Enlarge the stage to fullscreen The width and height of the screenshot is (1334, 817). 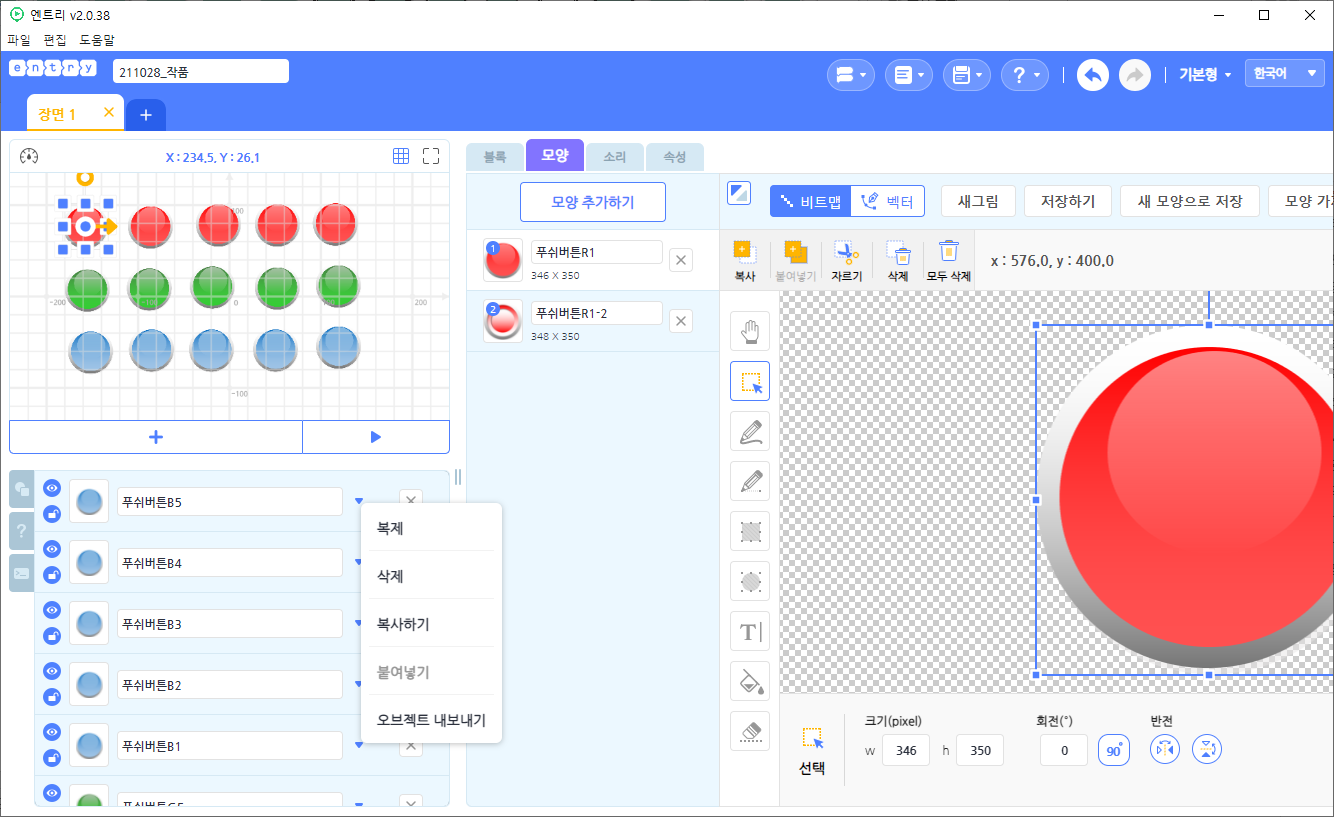431,156
